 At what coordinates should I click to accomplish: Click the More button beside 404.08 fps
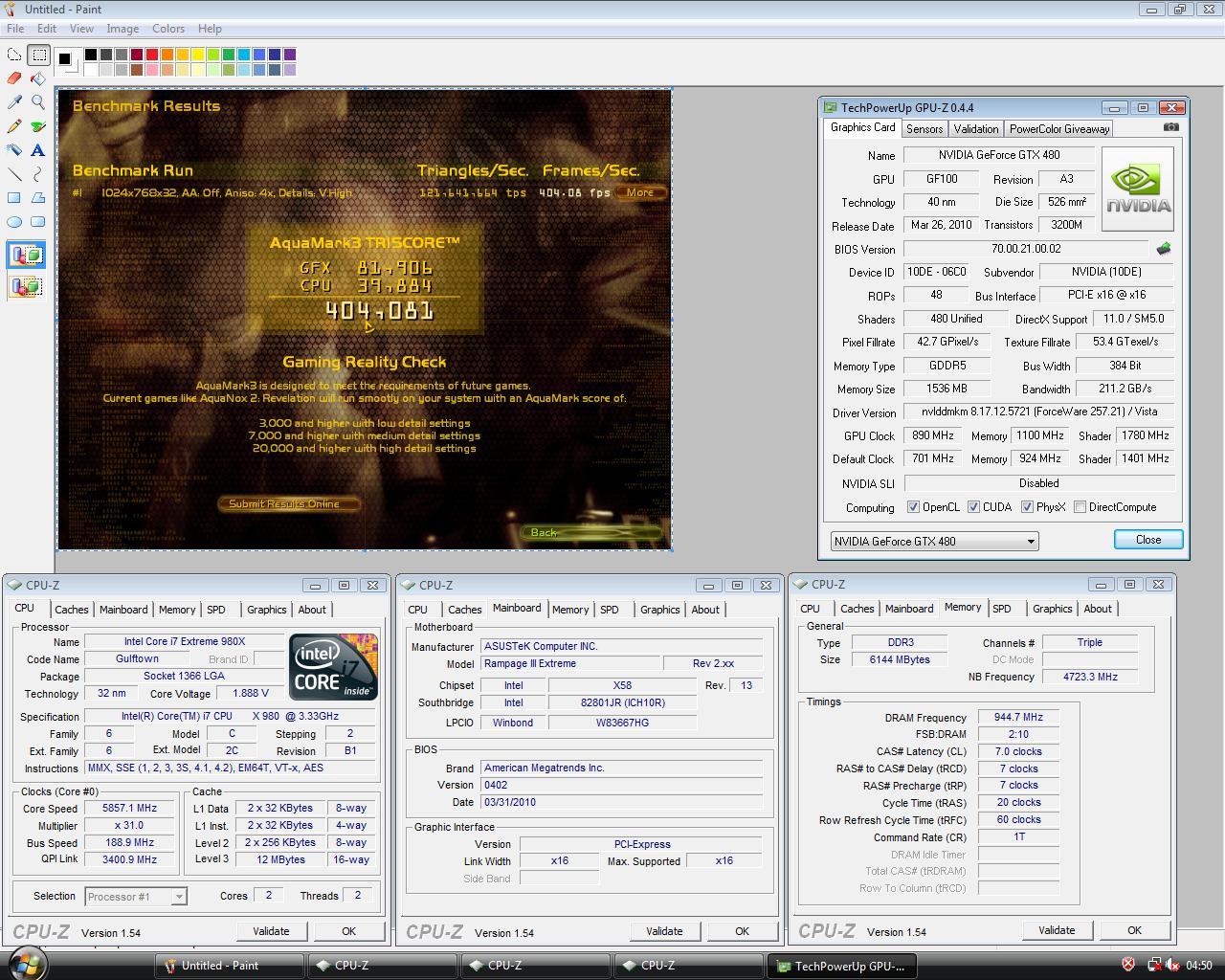[x=640, y=192]
